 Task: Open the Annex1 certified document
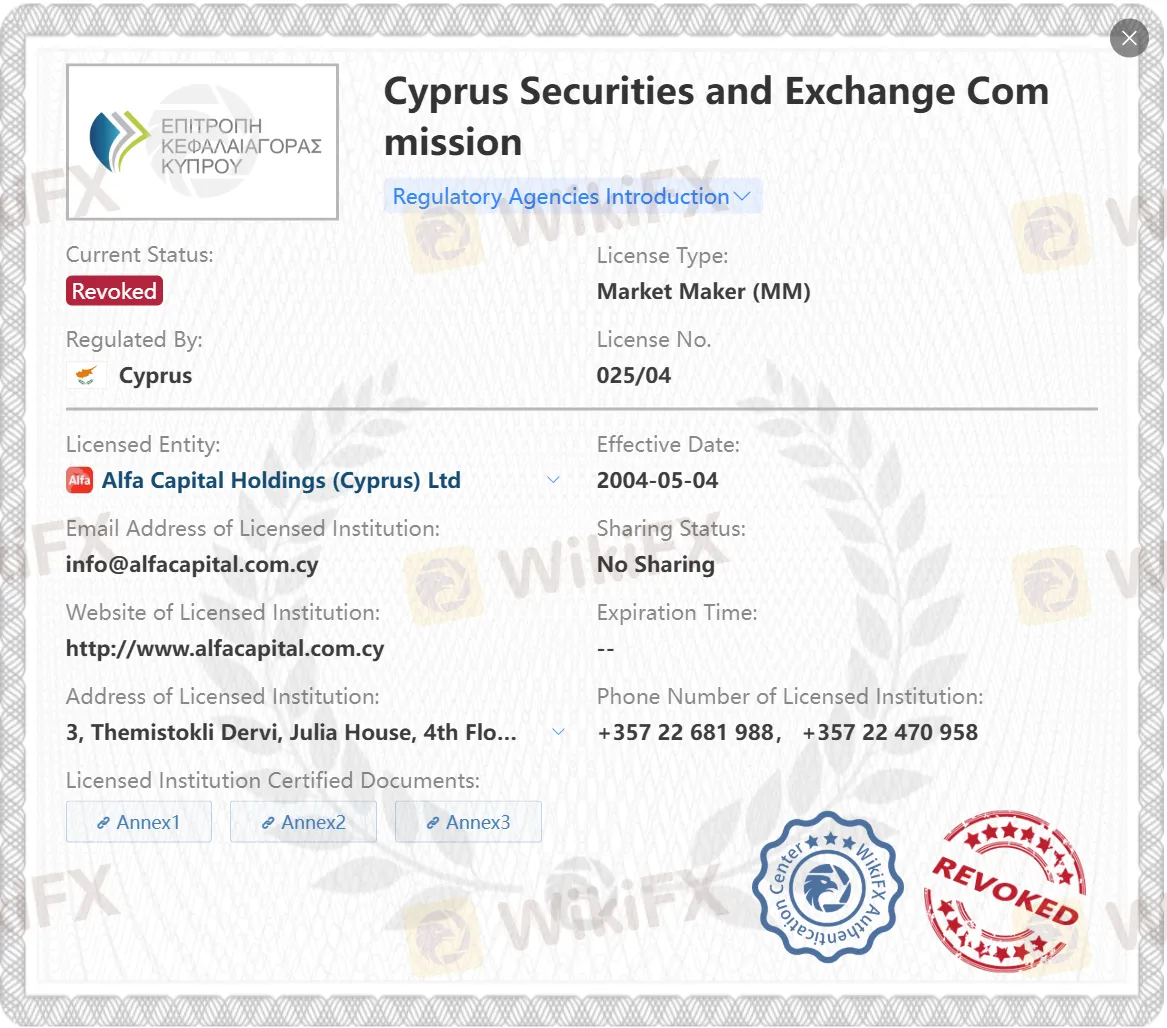click(x=138, y=822)
